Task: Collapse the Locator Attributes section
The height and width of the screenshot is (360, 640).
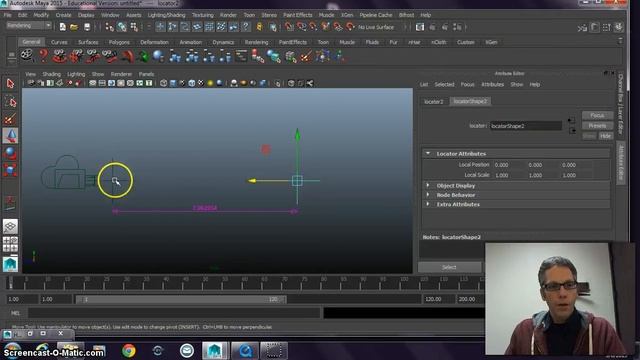Action: pos(428,153)
